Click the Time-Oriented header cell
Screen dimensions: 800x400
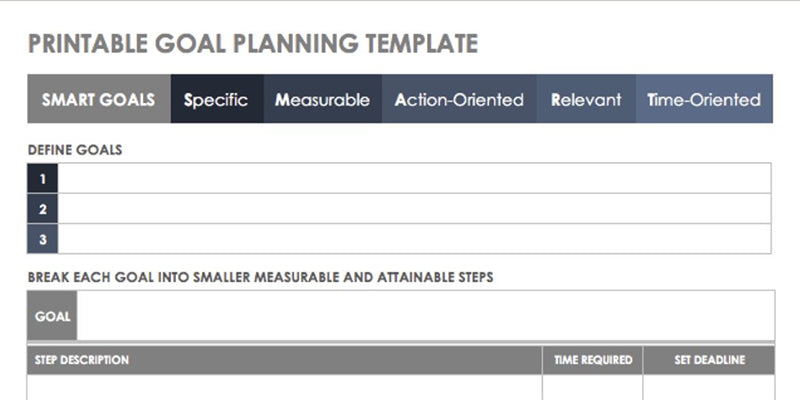click(704, 99)
